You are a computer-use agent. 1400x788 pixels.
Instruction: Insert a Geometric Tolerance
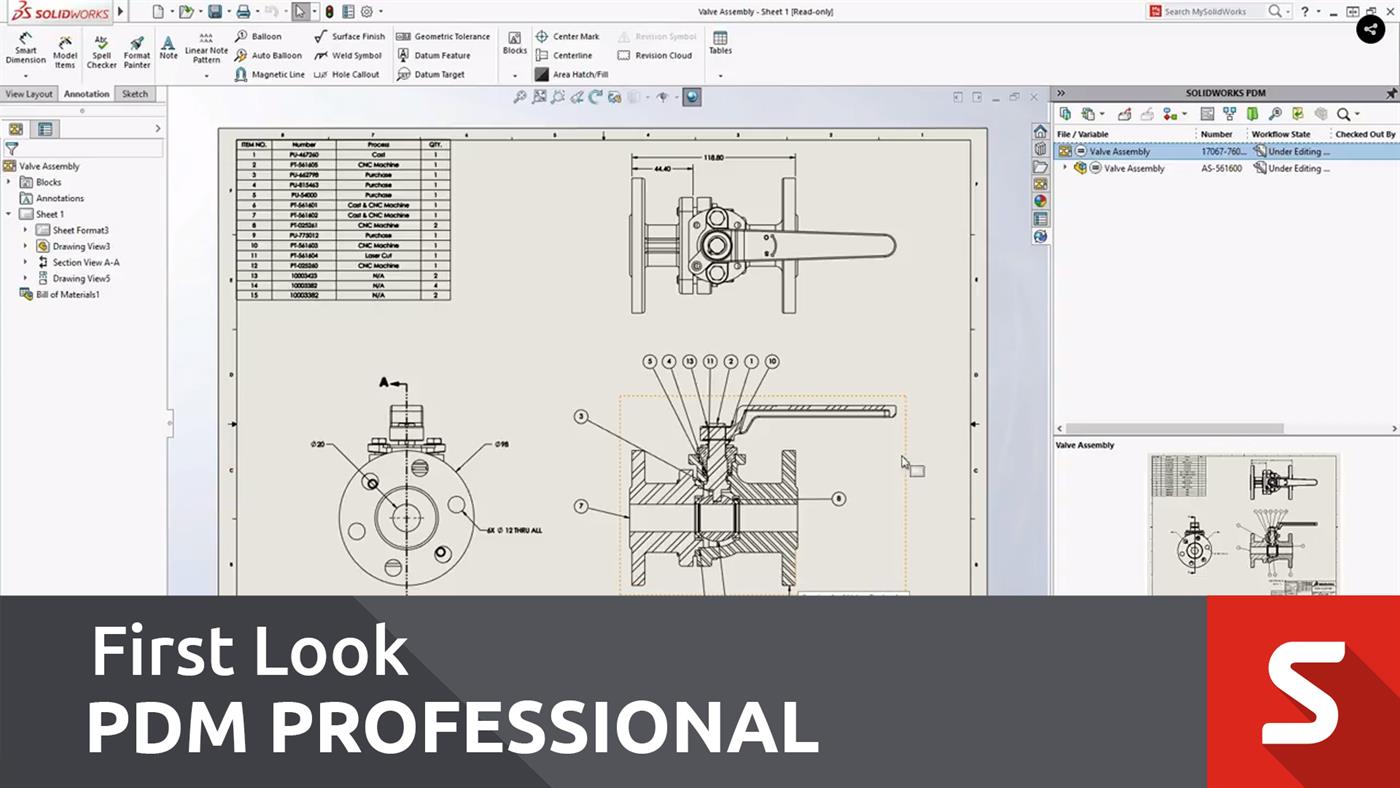[442, 35]
